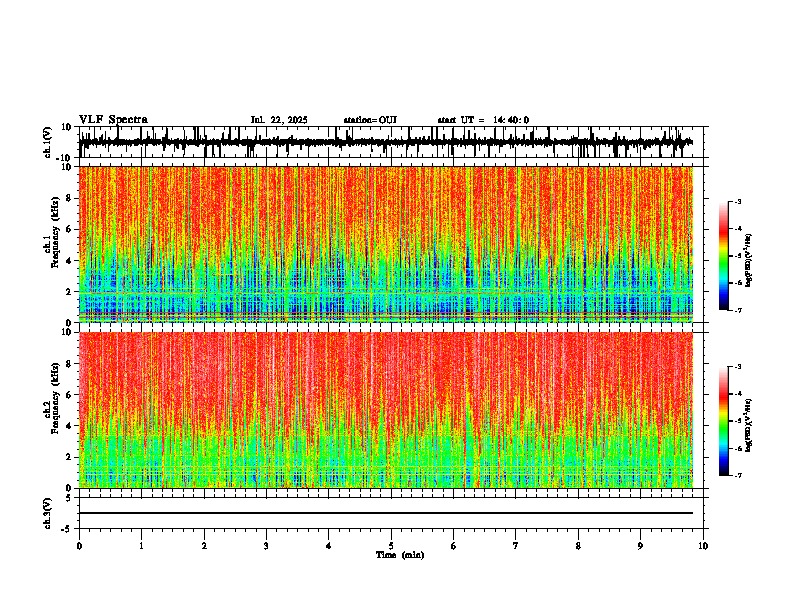Click the time axis tick label 7
Image resolution: width=792 pixels, height=612 pixels.
click(516, 546)
